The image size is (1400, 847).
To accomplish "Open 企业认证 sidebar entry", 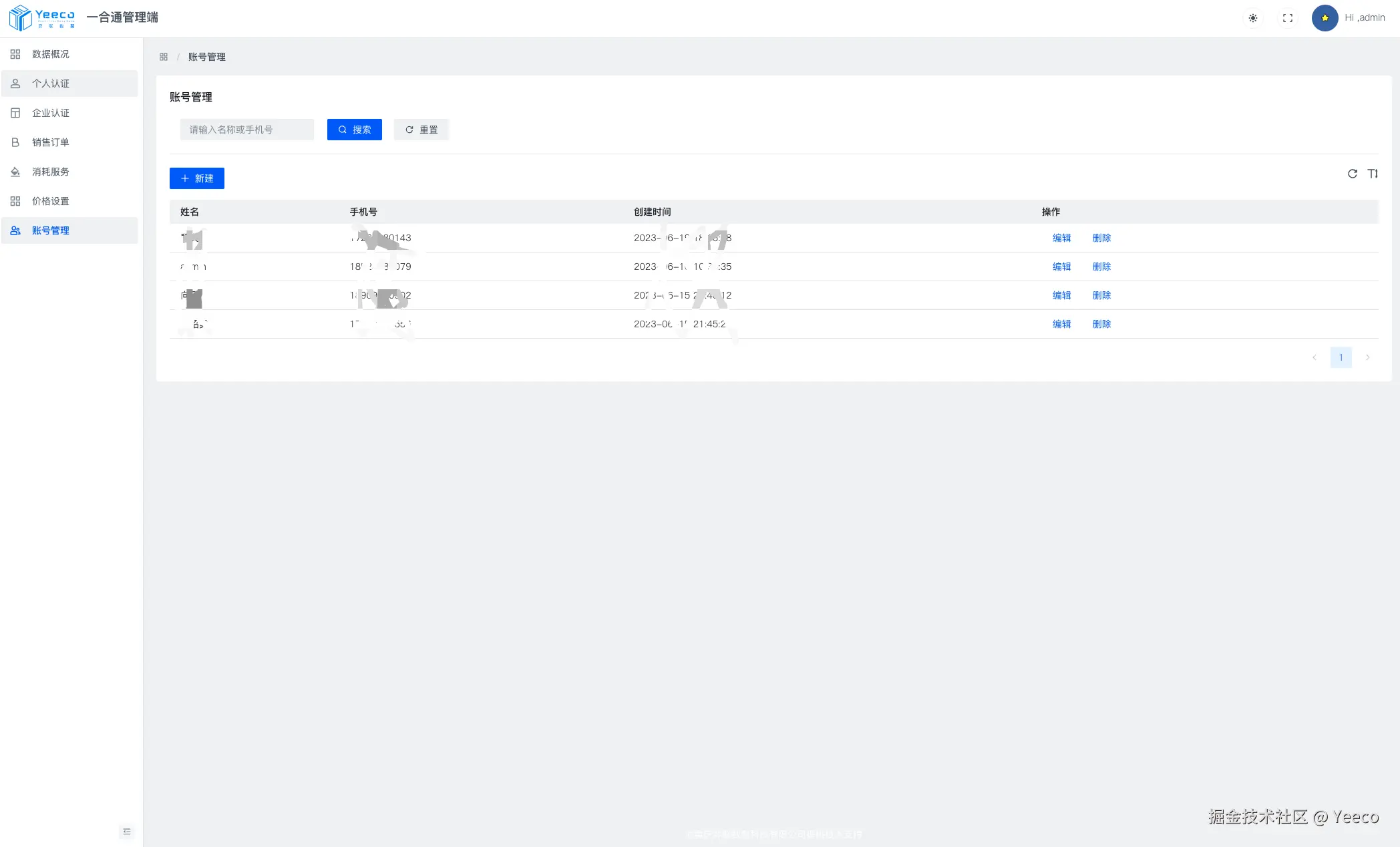I will (x=51, y=113).
